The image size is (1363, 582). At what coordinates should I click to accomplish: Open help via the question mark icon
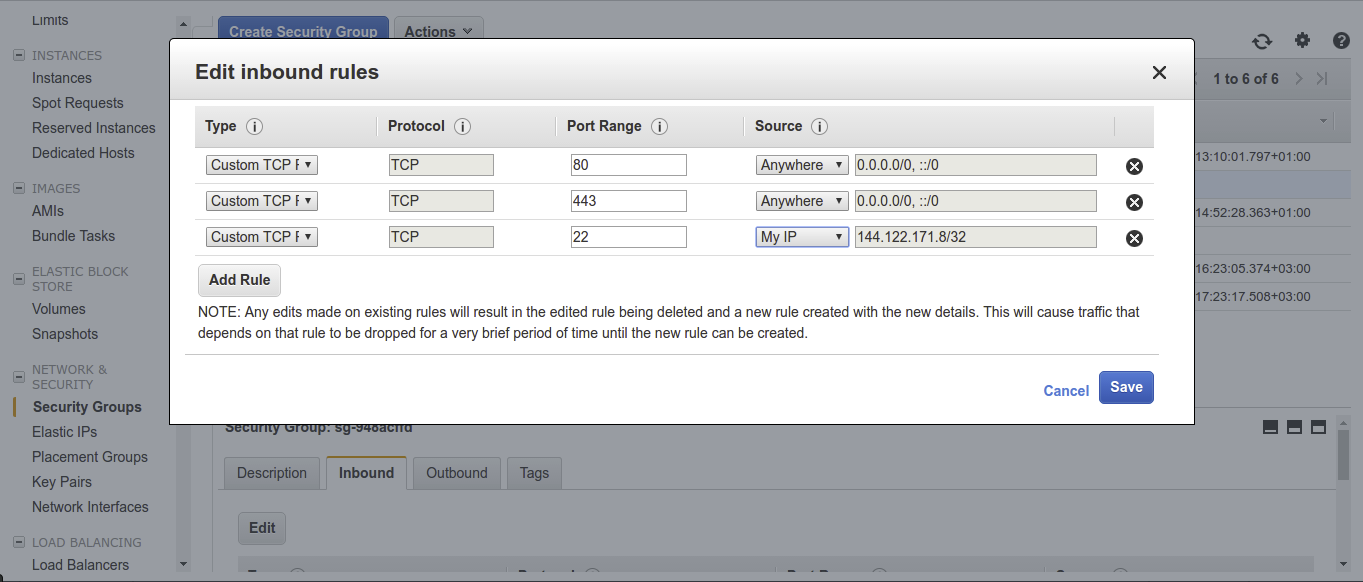1341,40
